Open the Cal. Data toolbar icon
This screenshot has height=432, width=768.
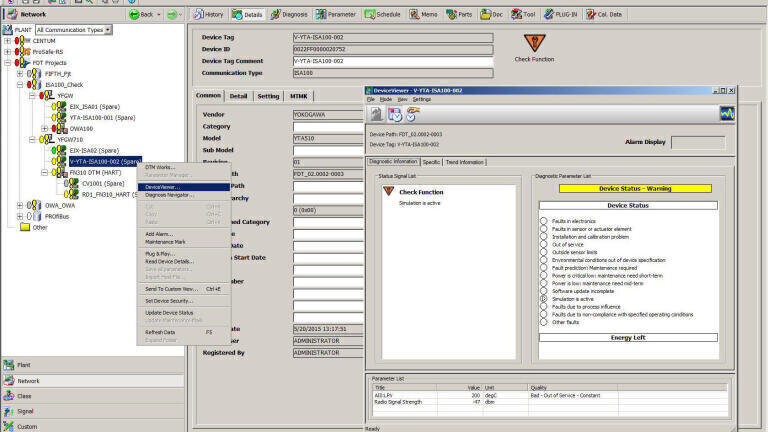591,14
